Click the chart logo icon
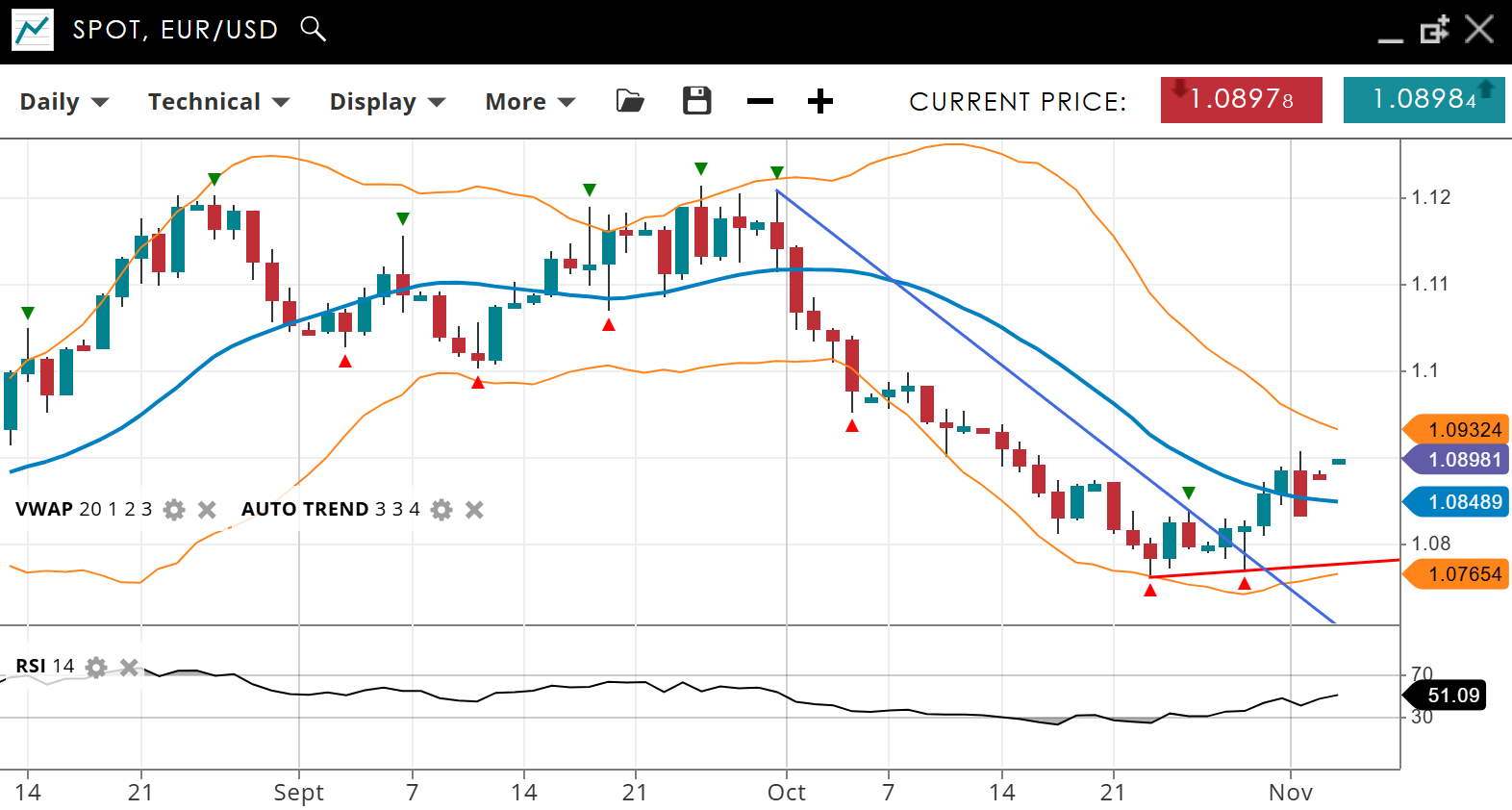The height and width of the screenshot is (810, 1512). [x=32, y=30]
